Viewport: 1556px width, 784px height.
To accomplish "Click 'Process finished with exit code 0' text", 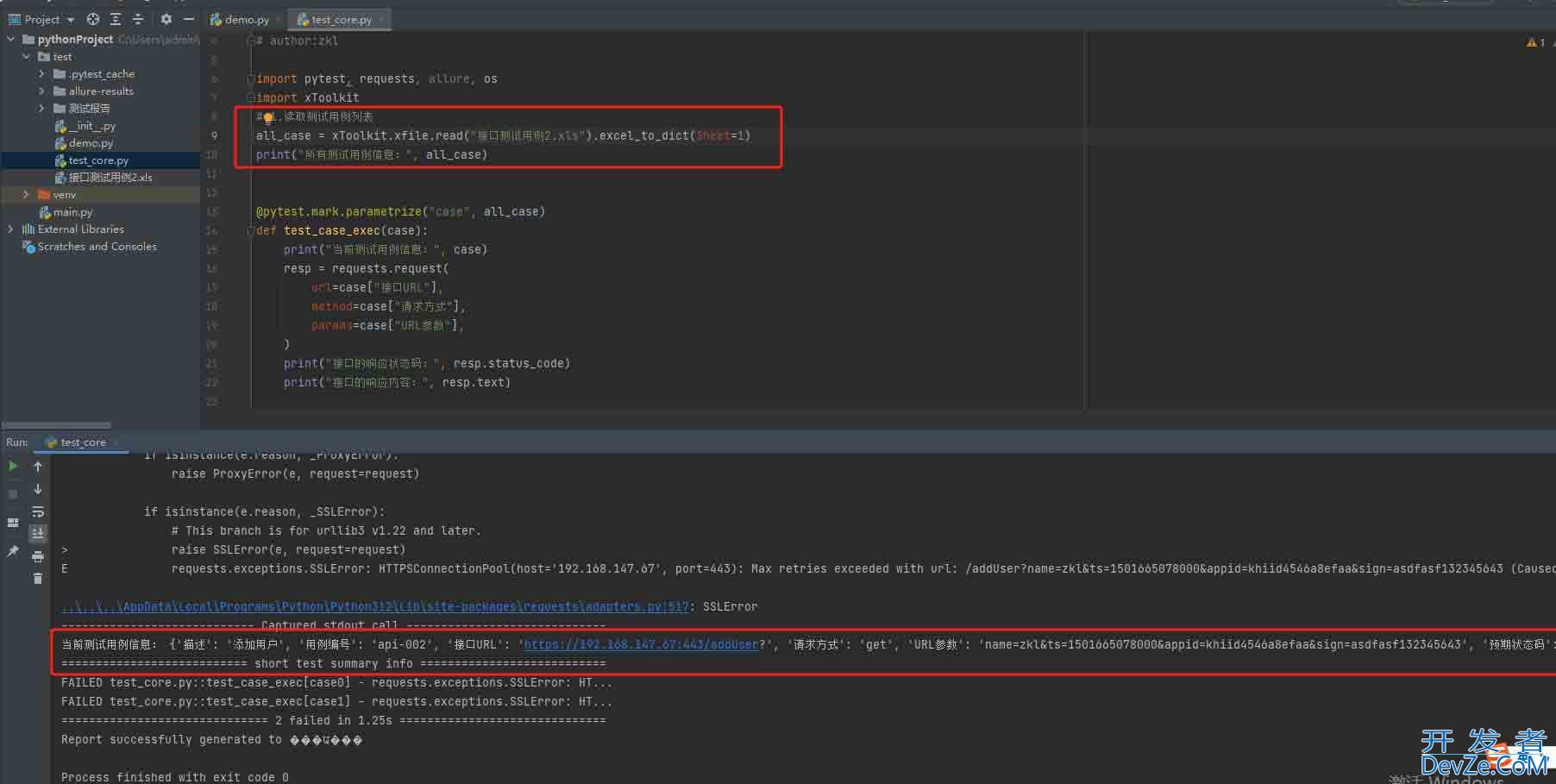I will [x=175, y=777].
